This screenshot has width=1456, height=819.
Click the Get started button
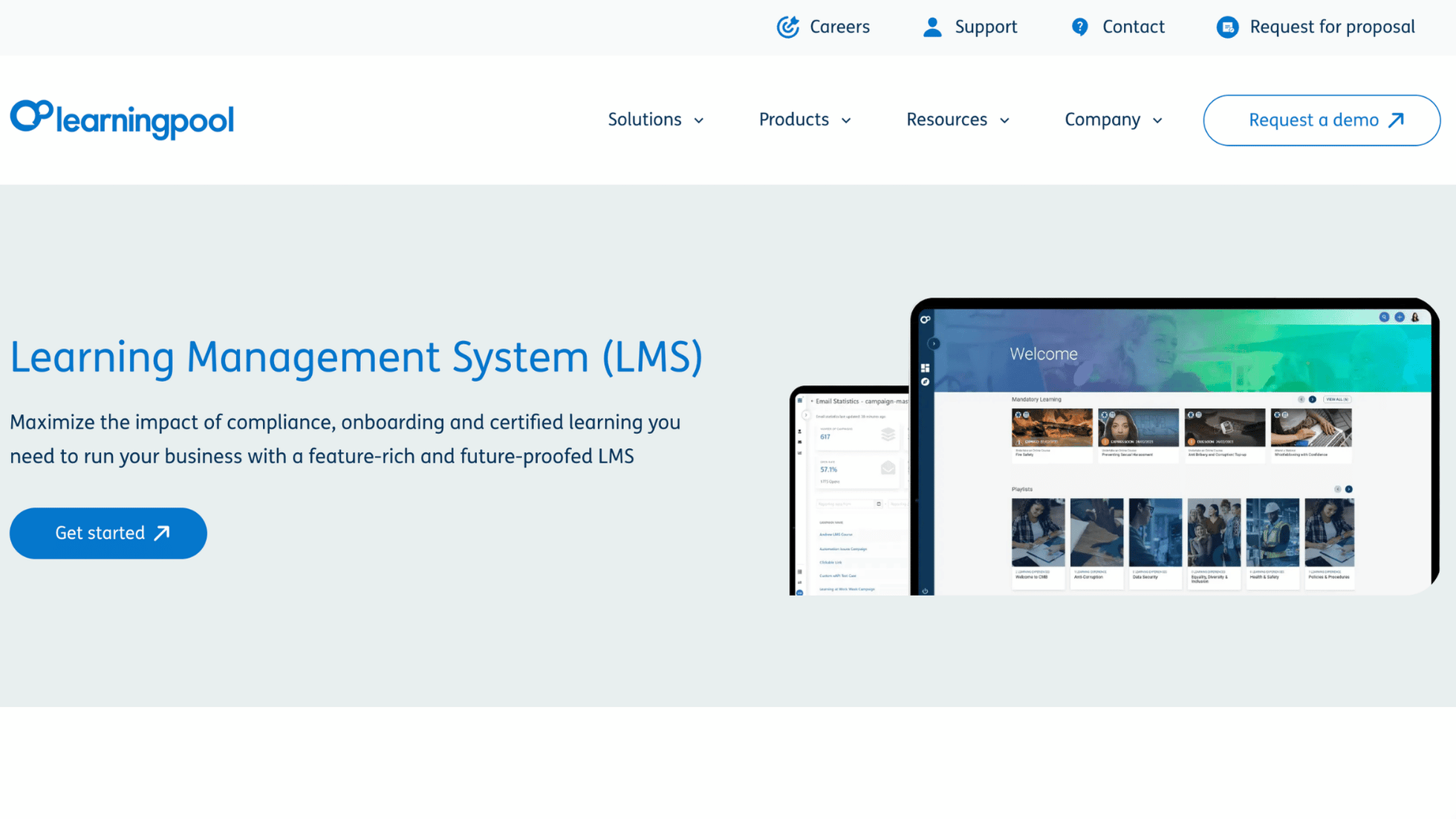(x=108, y=533)
